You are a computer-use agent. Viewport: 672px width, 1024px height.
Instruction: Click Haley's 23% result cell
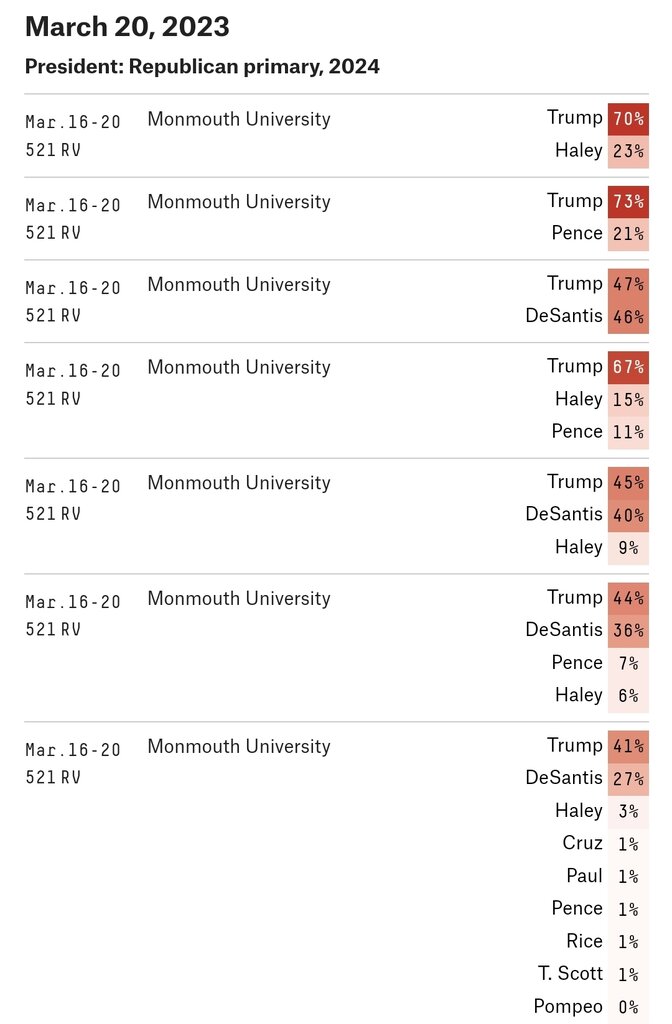(628, 151)
